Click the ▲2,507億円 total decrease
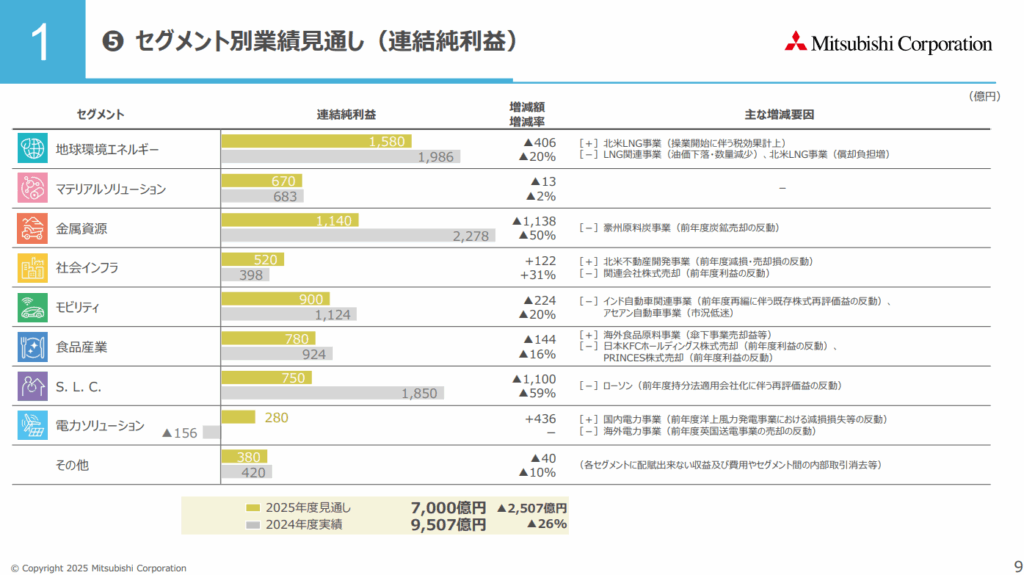 pos(532,508)
